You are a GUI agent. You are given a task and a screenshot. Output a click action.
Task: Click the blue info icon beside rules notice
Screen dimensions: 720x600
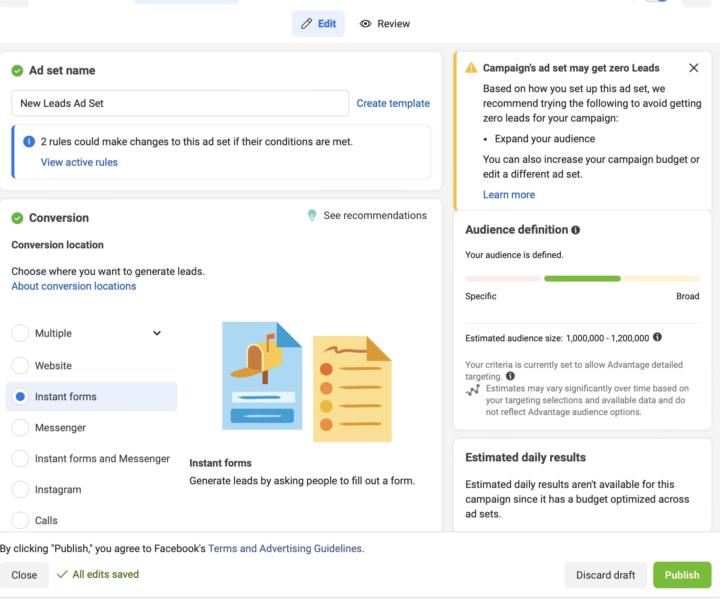pos(29,142)
